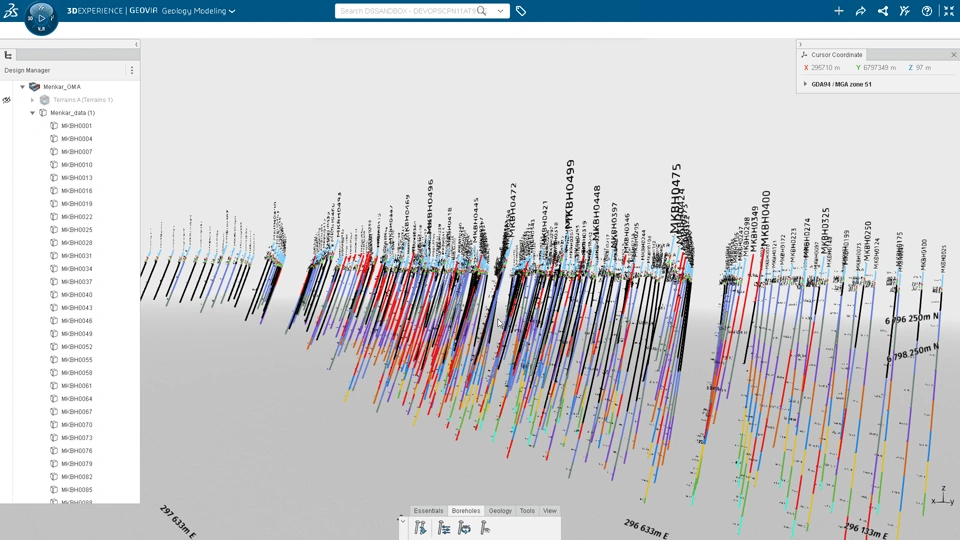Click the tag icon beside search
960x540 pixels.
521,11
